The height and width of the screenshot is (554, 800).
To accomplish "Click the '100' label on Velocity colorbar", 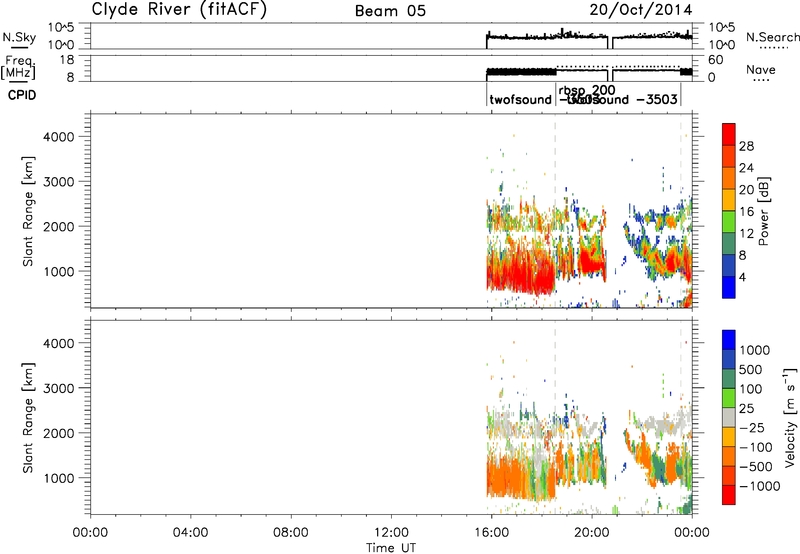I will point(750,389).
